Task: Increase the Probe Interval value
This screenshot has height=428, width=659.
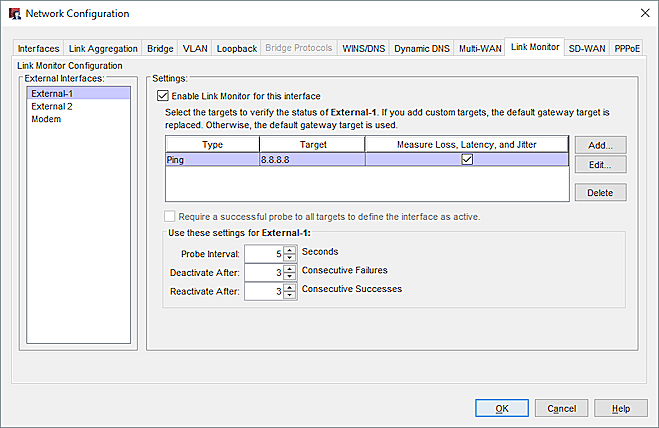Action: 289,249
